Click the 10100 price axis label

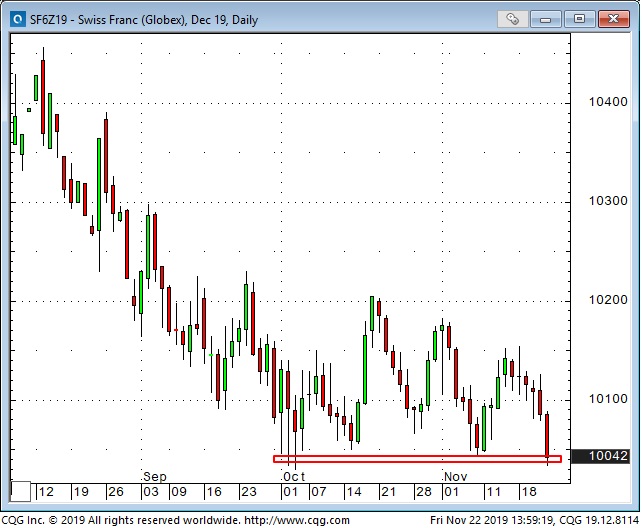[x=608, y=399]
